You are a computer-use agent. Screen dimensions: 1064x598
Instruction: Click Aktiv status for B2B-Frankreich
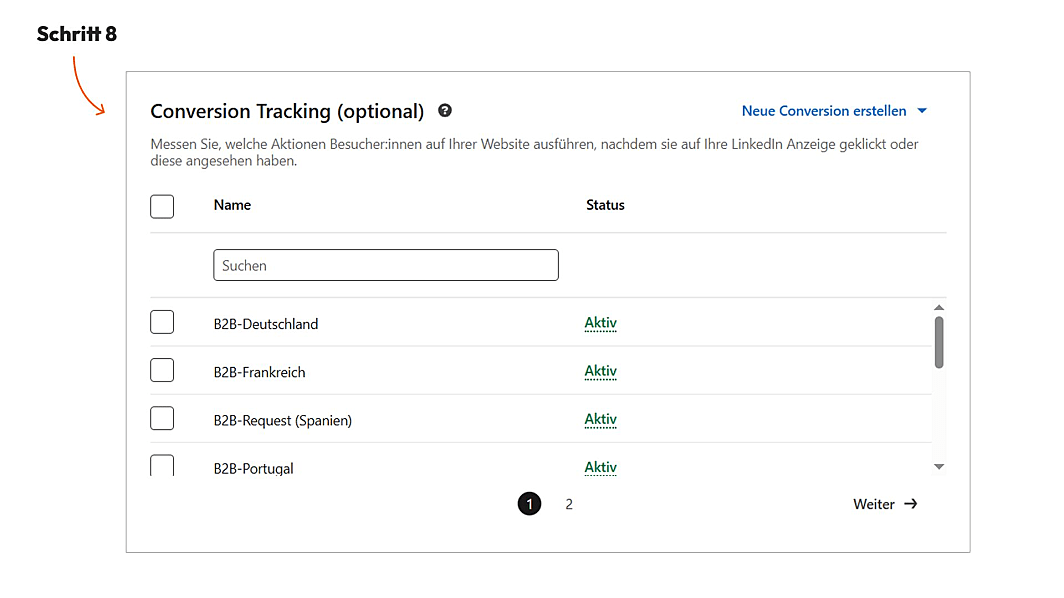(601, 371)
